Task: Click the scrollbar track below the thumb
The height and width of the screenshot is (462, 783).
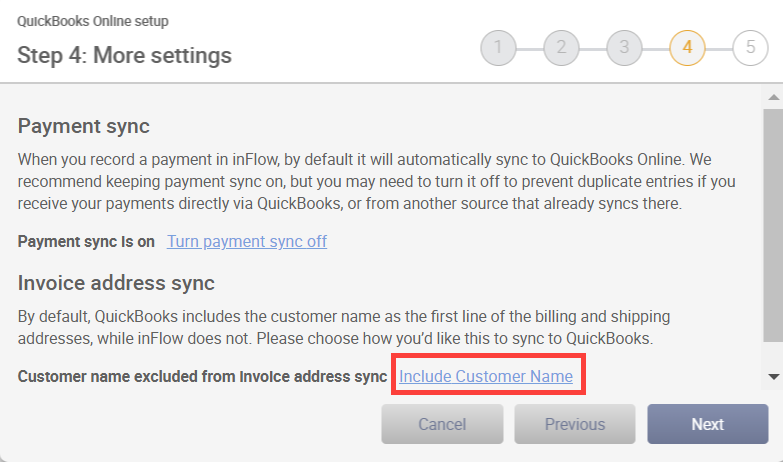Action: click(x=774, y=355)
